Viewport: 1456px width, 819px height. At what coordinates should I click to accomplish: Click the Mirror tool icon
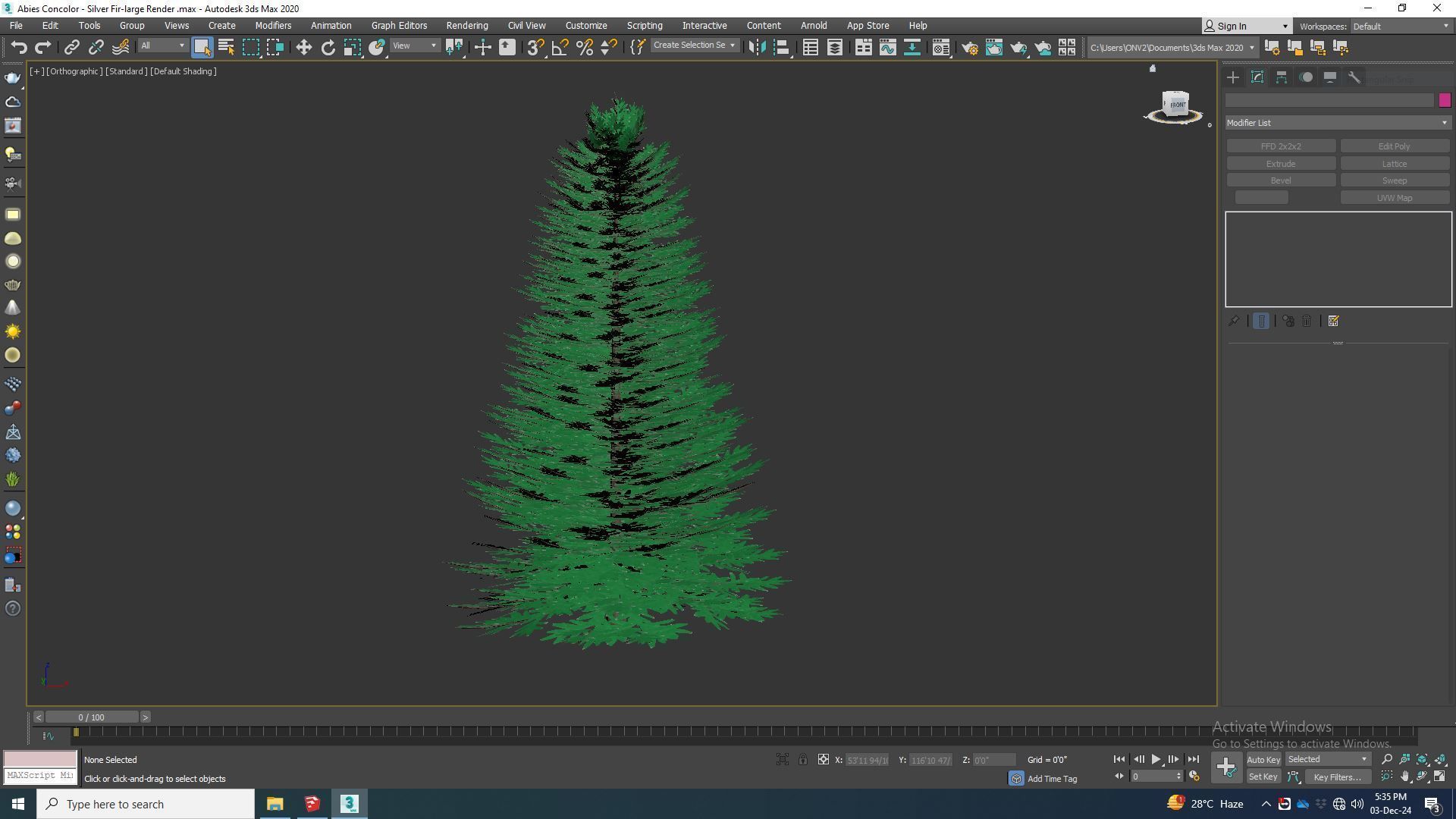[756, 47]
